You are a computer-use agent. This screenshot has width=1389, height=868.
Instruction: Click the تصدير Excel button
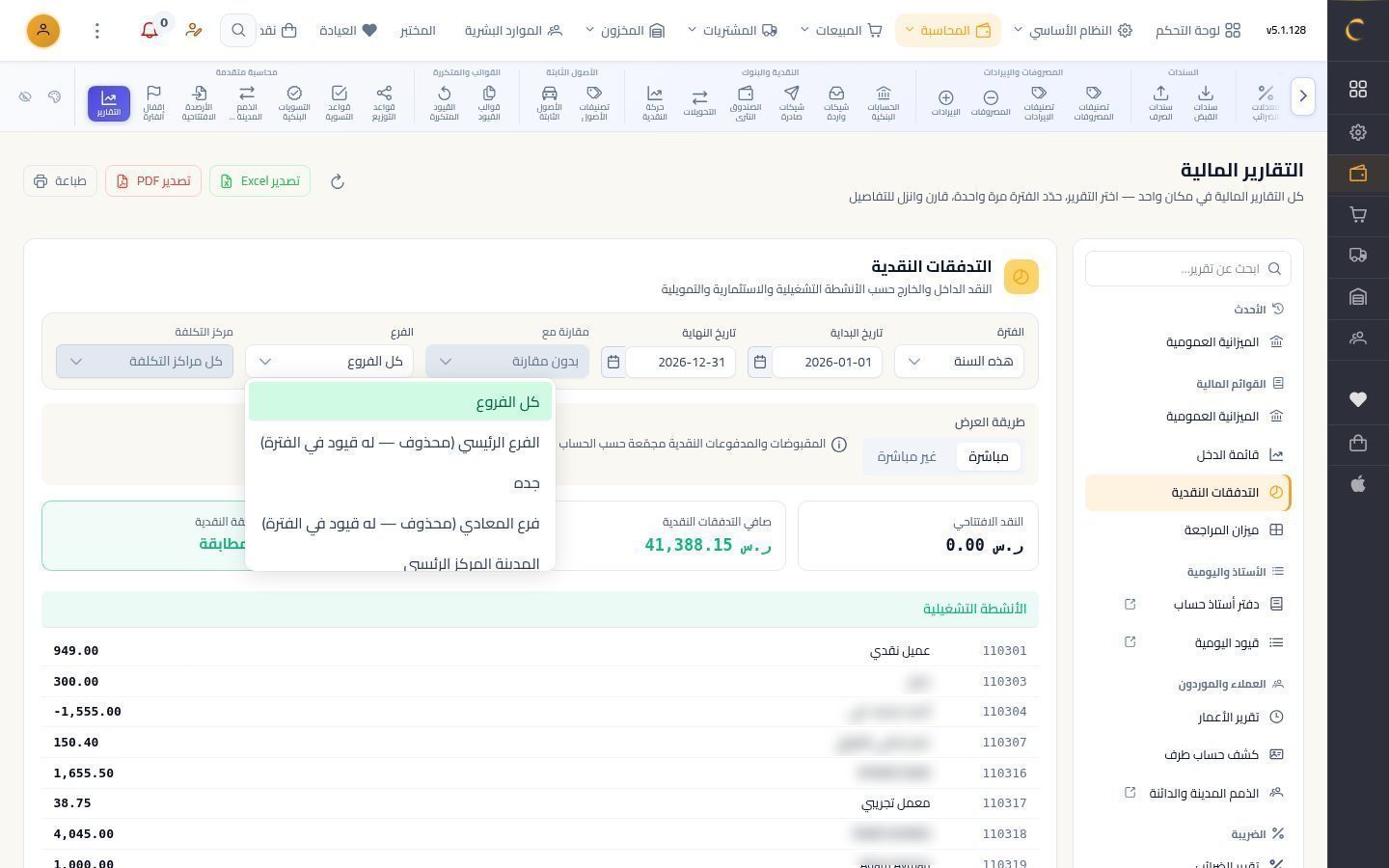(x=259, y=181)
